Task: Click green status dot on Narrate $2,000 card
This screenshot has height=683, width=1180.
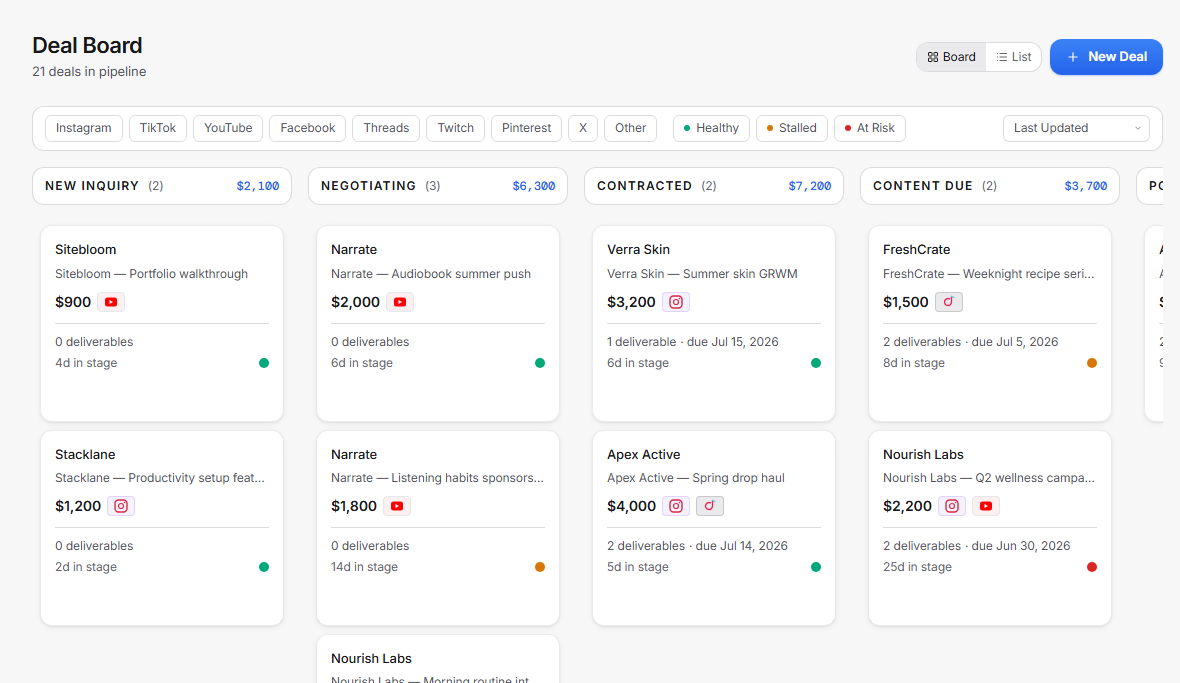Action: (540, 363)
